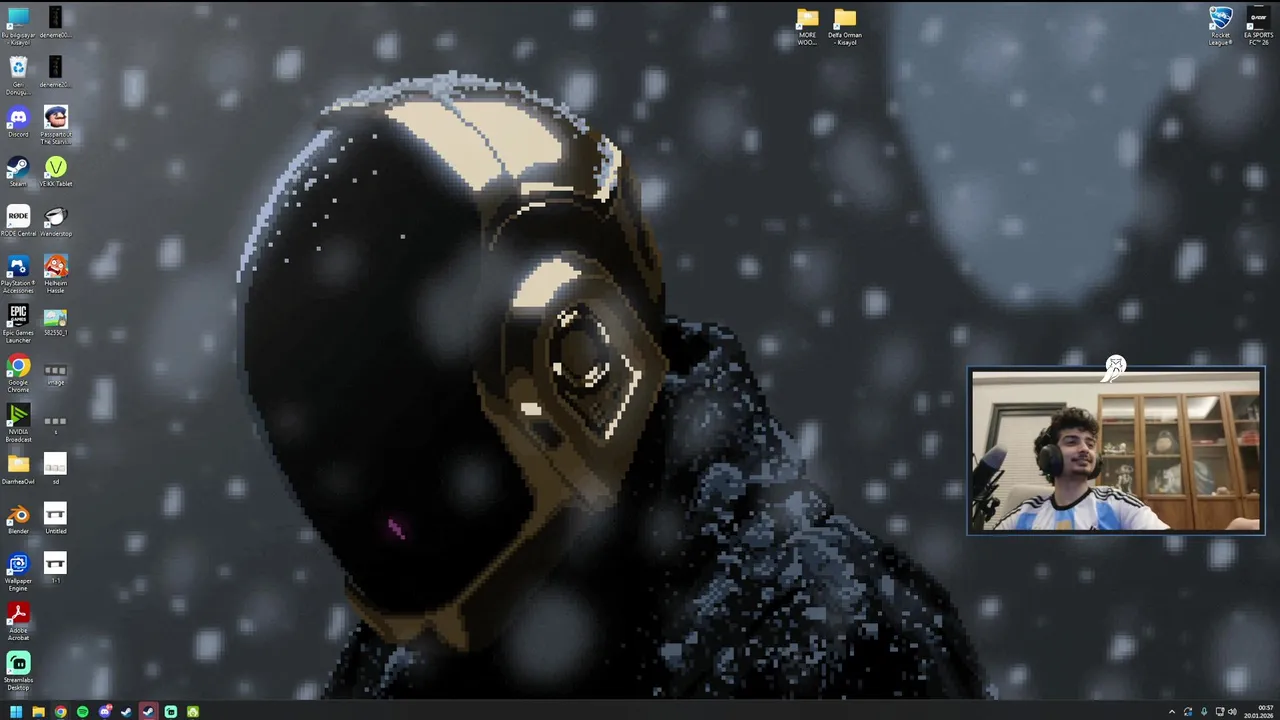Select the Adobe Acrobat desktop icon
This screenshot has height=720, width=1280.
[x=18, y=621]
